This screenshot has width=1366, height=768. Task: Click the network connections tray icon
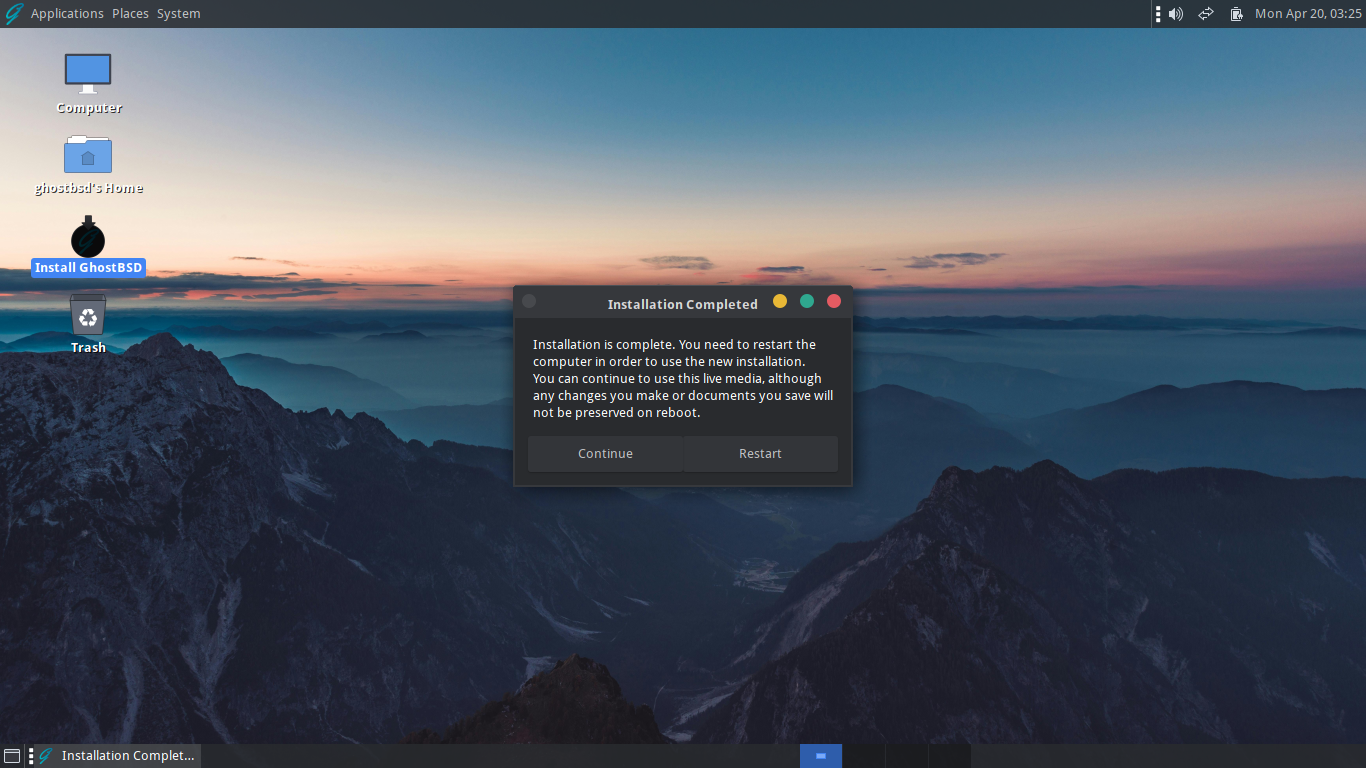(1205, 13)
